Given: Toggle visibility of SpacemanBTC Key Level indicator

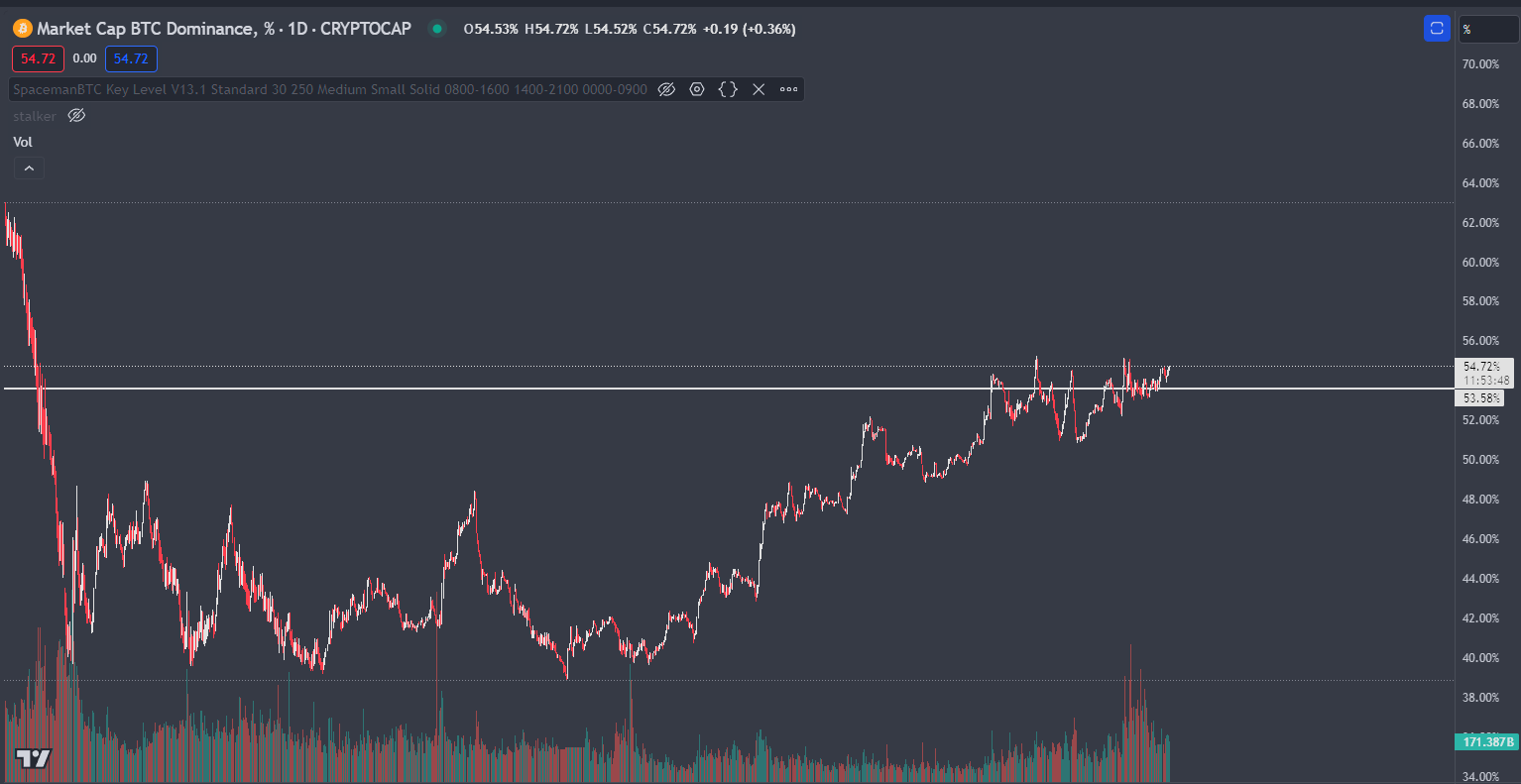Looking at the screenshot, I should point(666,89).
